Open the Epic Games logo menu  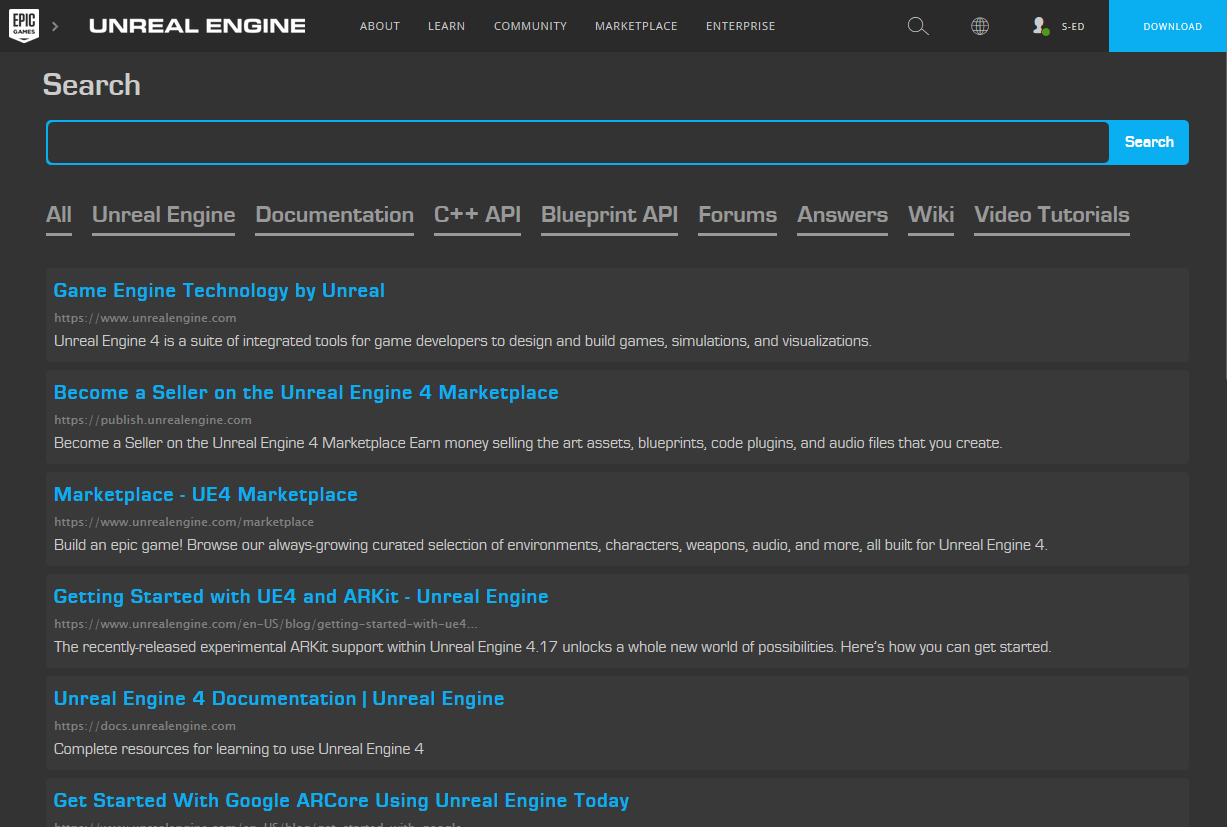point(24,26)
